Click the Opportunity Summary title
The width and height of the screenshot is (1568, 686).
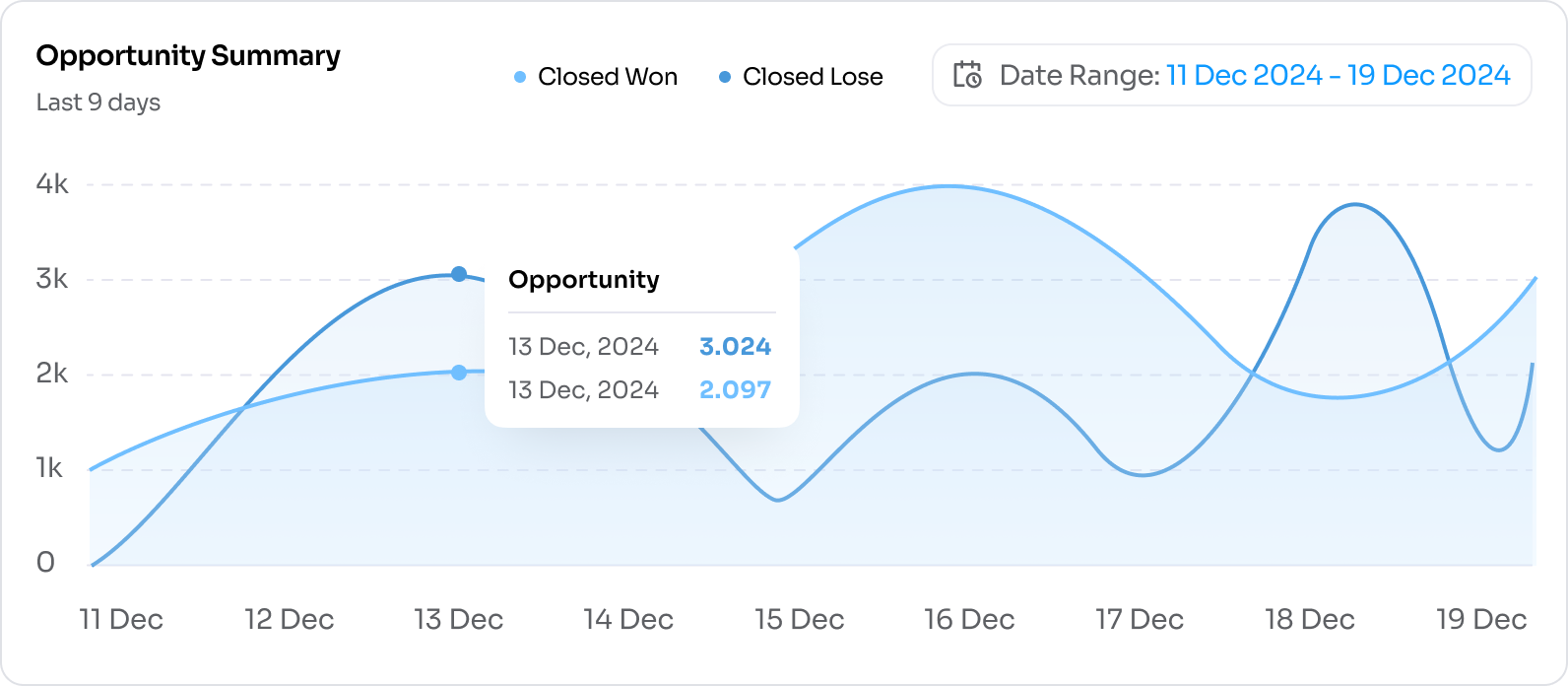tap(188, 56)
